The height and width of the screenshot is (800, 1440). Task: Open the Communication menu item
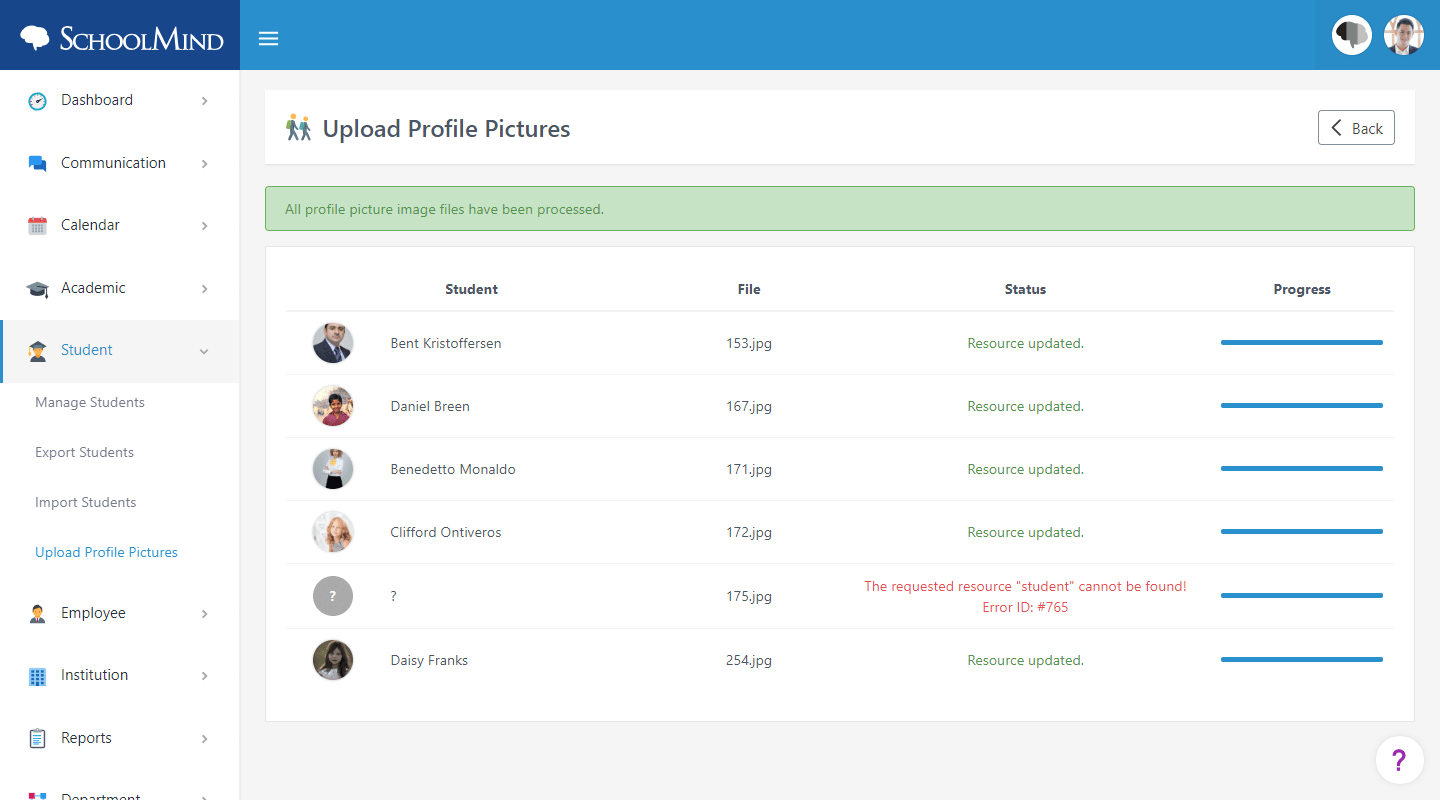(x=120, y=163)
